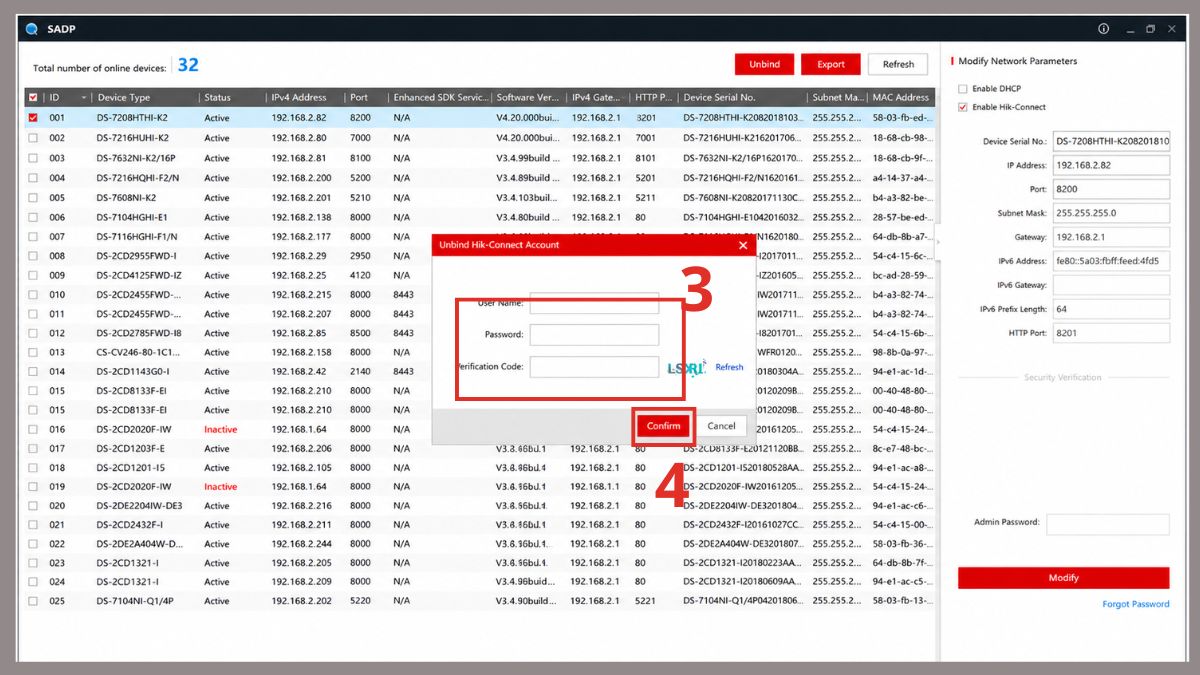Click the SADP logo icon in title bar
1200x675 pixels.
point(32,29)
